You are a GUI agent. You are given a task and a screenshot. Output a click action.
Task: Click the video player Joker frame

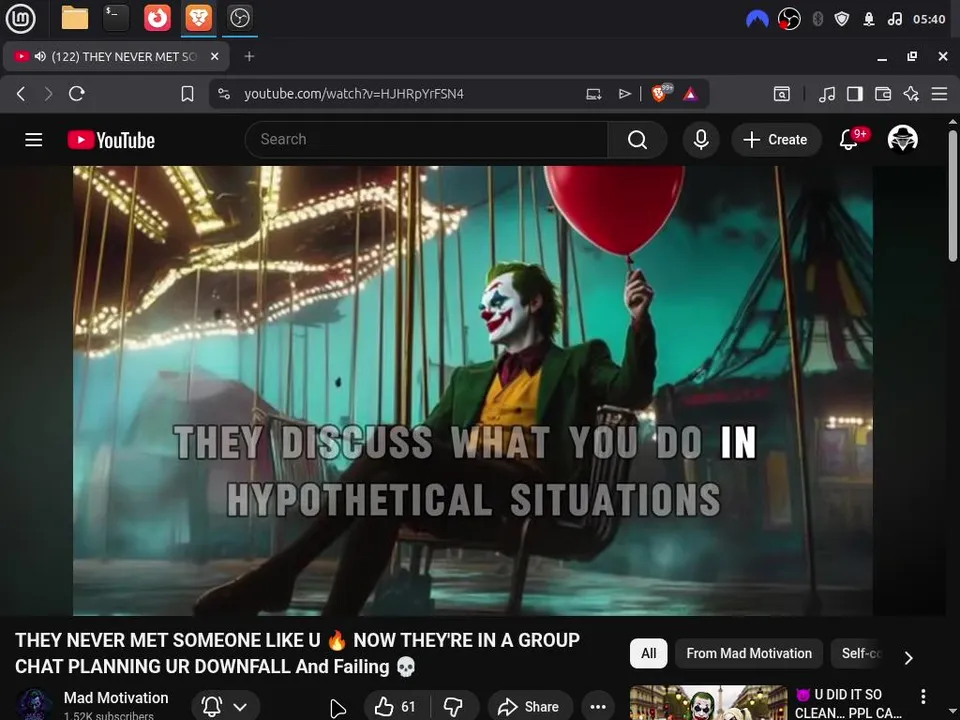coord(473,391)
